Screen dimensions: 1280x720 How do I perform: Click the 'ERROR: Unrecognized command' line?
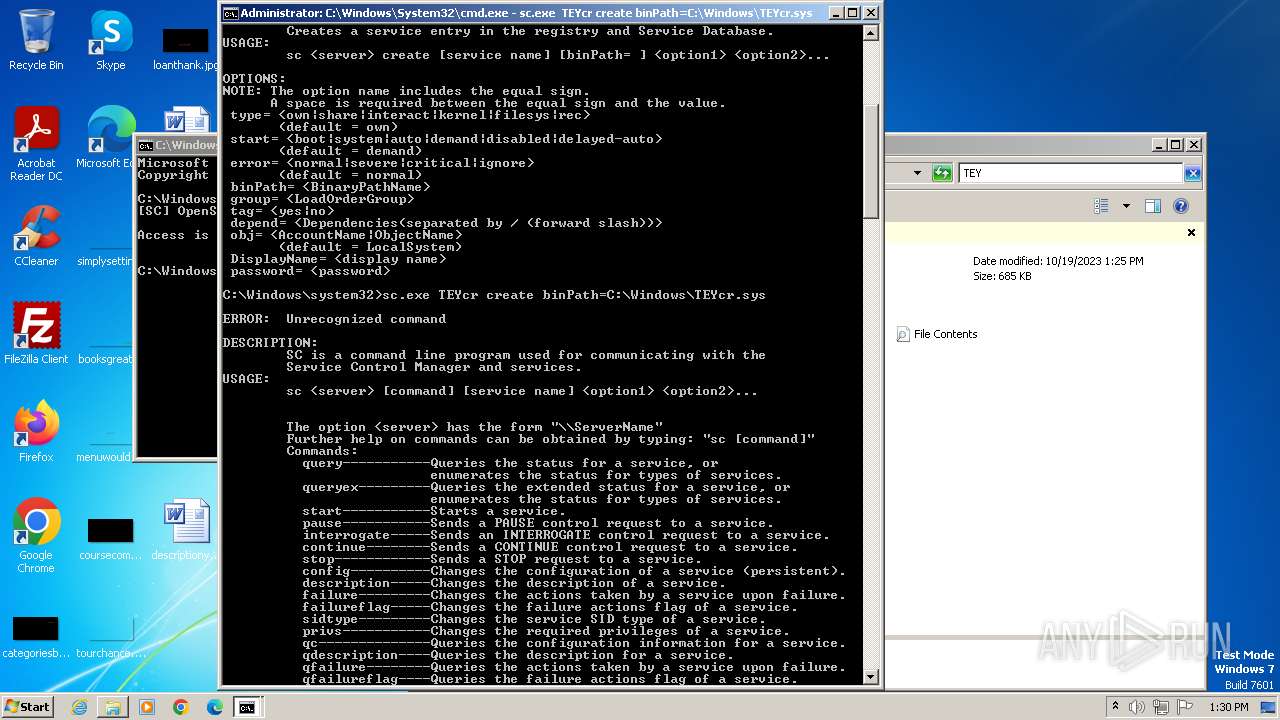334,319
